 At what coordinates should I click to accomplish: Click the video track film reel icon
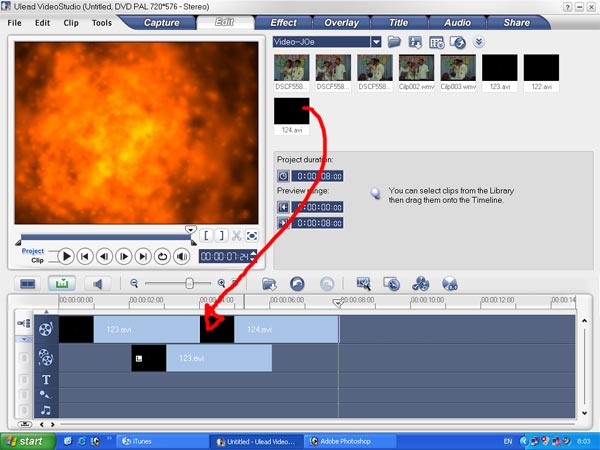(x=46, y=329)
